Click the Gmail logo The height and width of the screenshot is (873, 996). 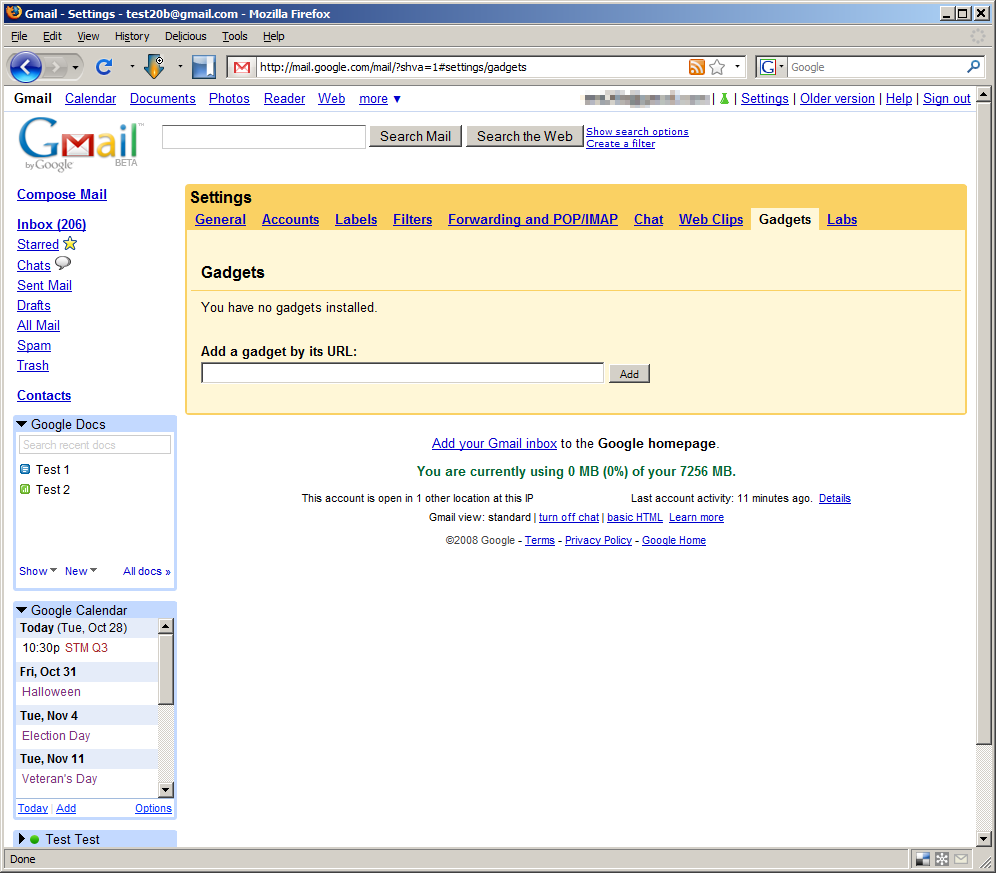tap(81, 144)
